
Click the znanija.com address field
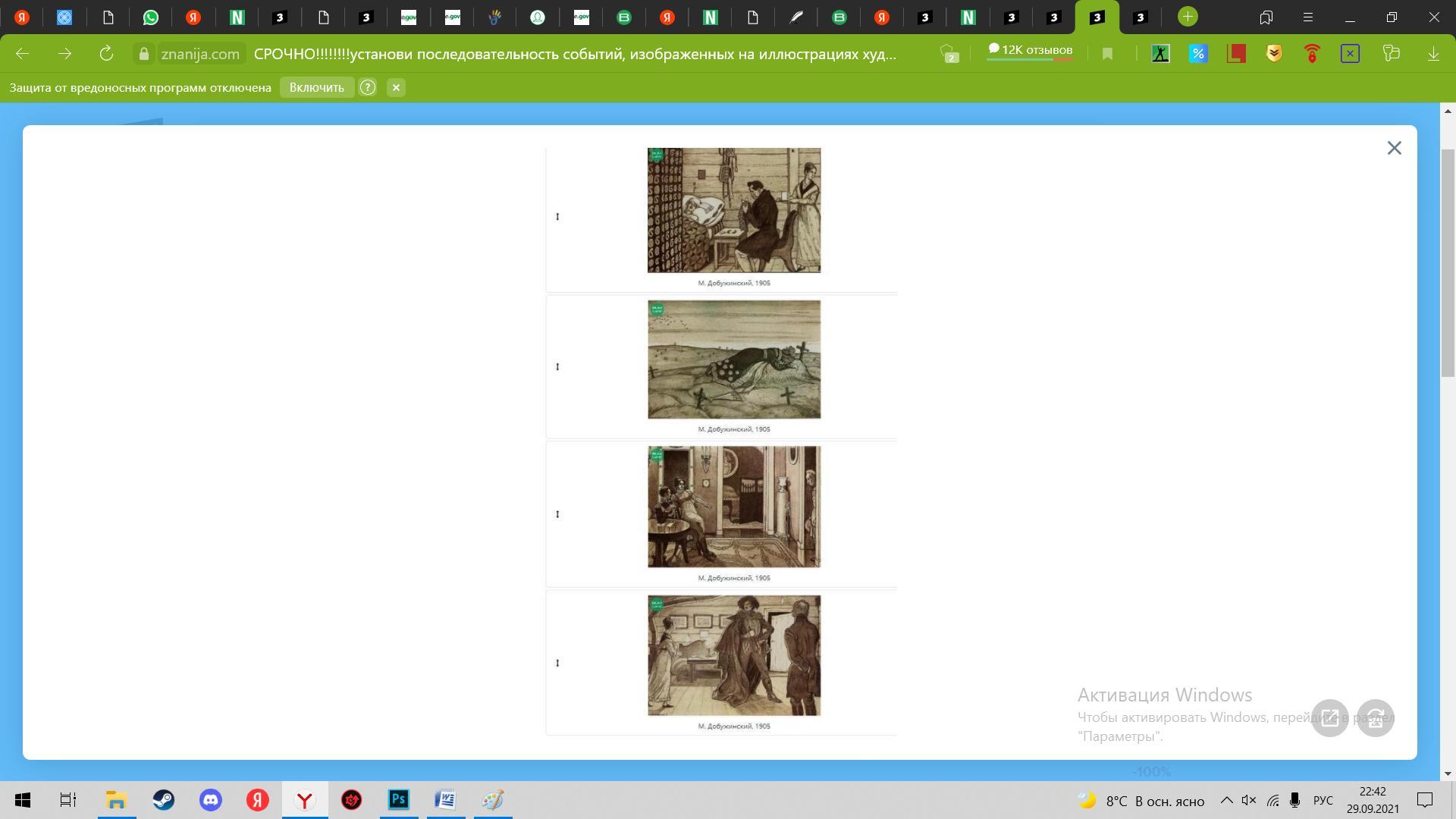[x=200, y=54]
